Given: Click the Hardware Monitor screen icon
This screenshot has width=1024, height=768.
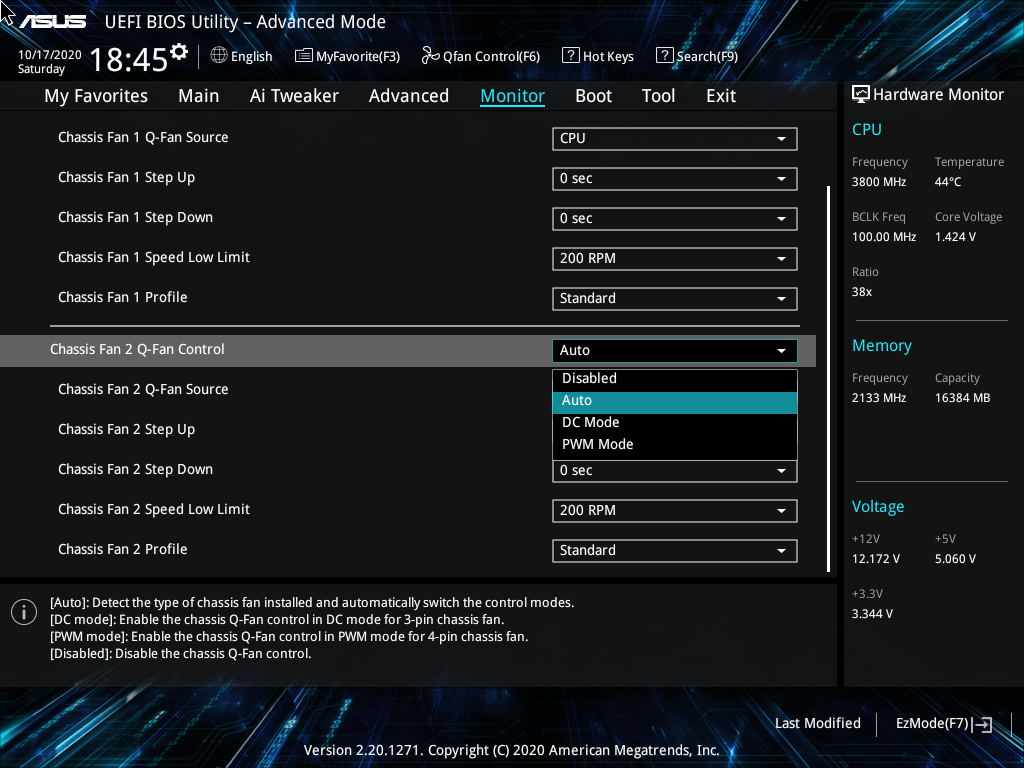Looking at the screenshot, I should point(861,95).
